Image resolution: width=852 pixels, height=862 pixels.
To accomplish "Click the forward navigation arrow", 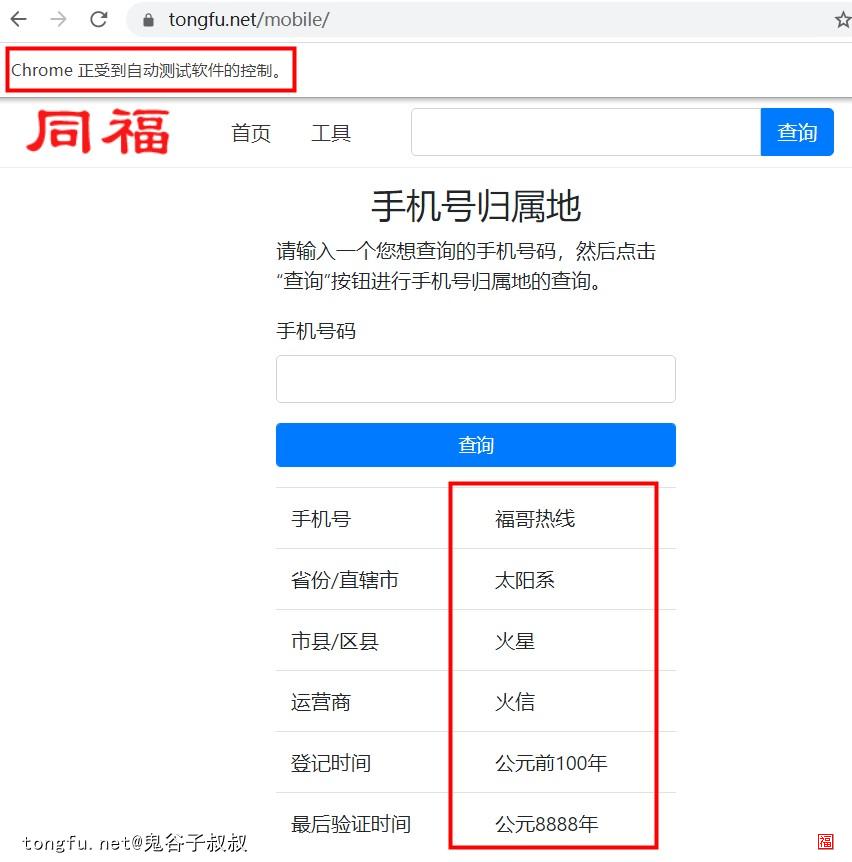I will pyautogui.click(x=58, y=18).
